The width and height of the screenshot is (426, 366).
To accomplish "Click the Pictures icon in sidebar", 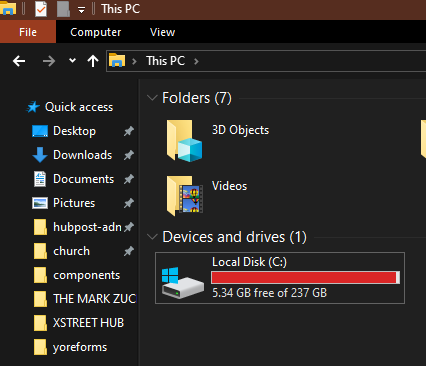I will pos(40,203).
